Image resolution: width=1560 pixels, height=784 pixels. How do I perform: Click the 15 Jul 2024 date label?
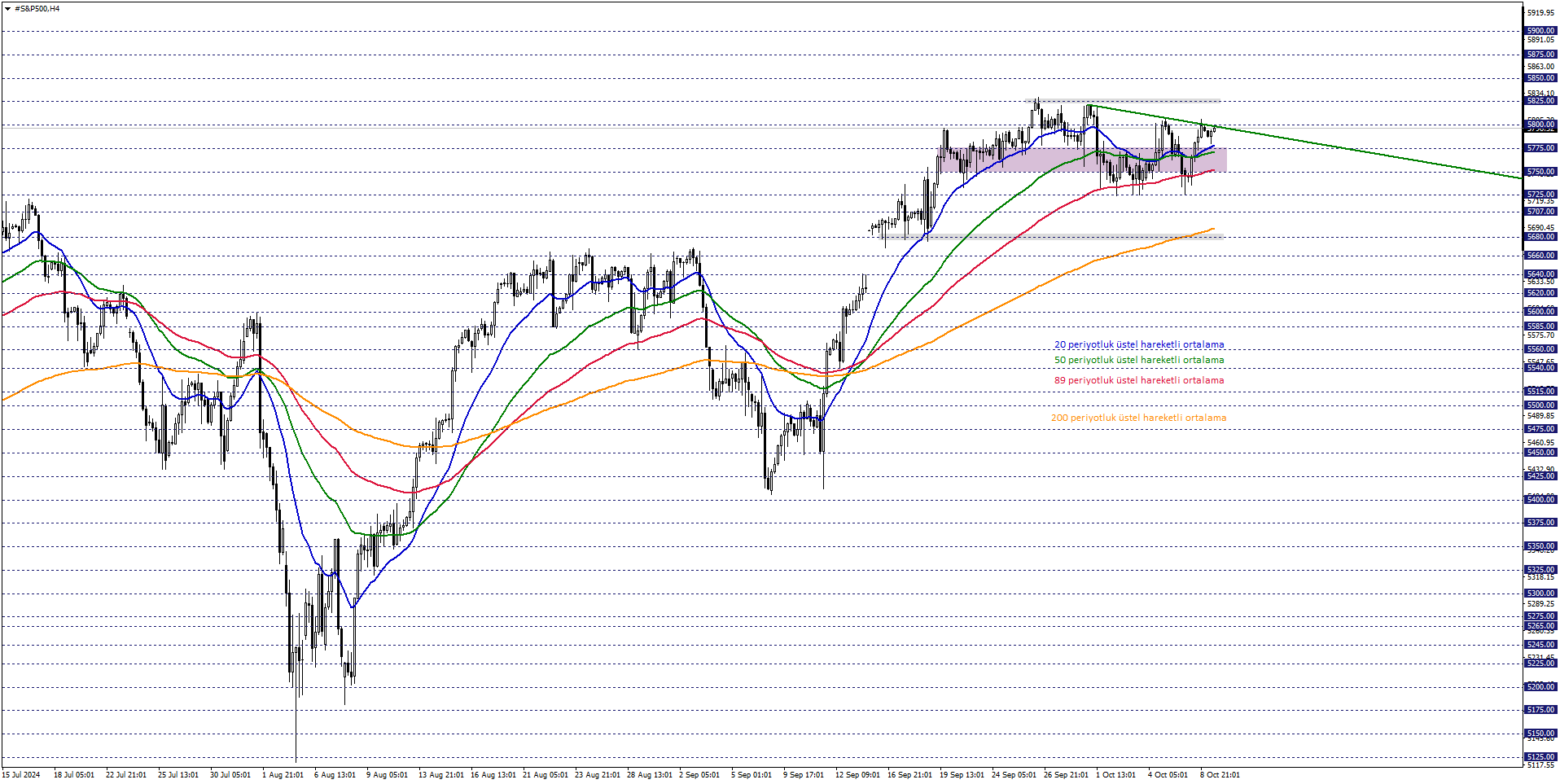21,775
